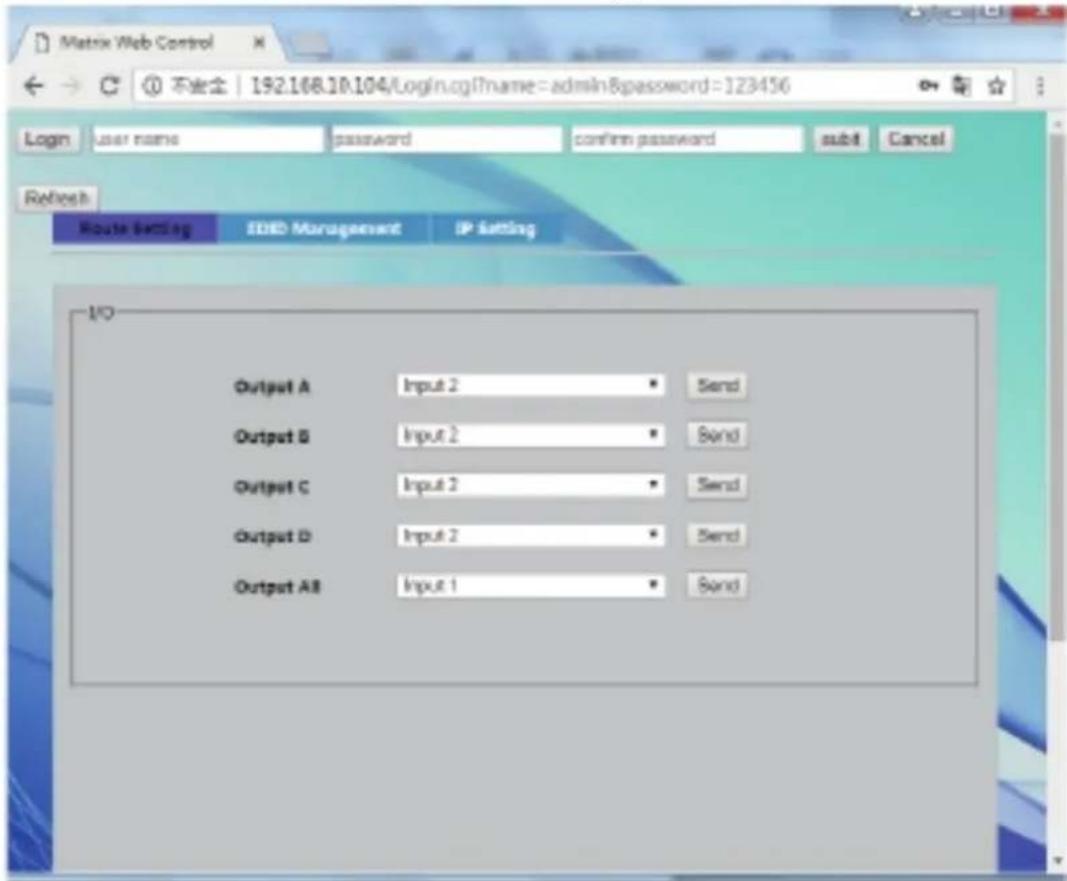Click the Refresh button
The image size is (1067, 881).
[57, 198]
